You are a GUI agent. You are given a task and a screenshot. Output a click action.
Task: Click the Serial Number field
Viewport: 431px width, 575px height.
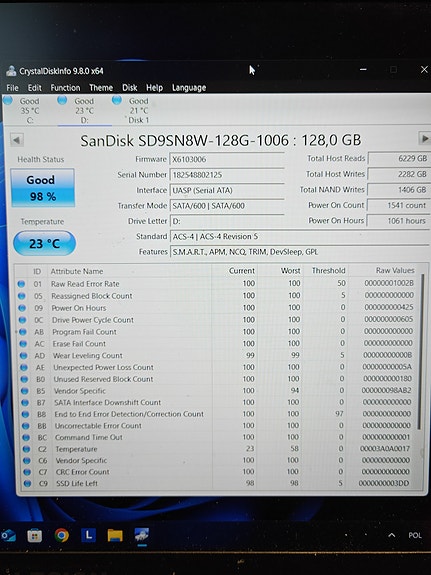[x=227, y=175]
